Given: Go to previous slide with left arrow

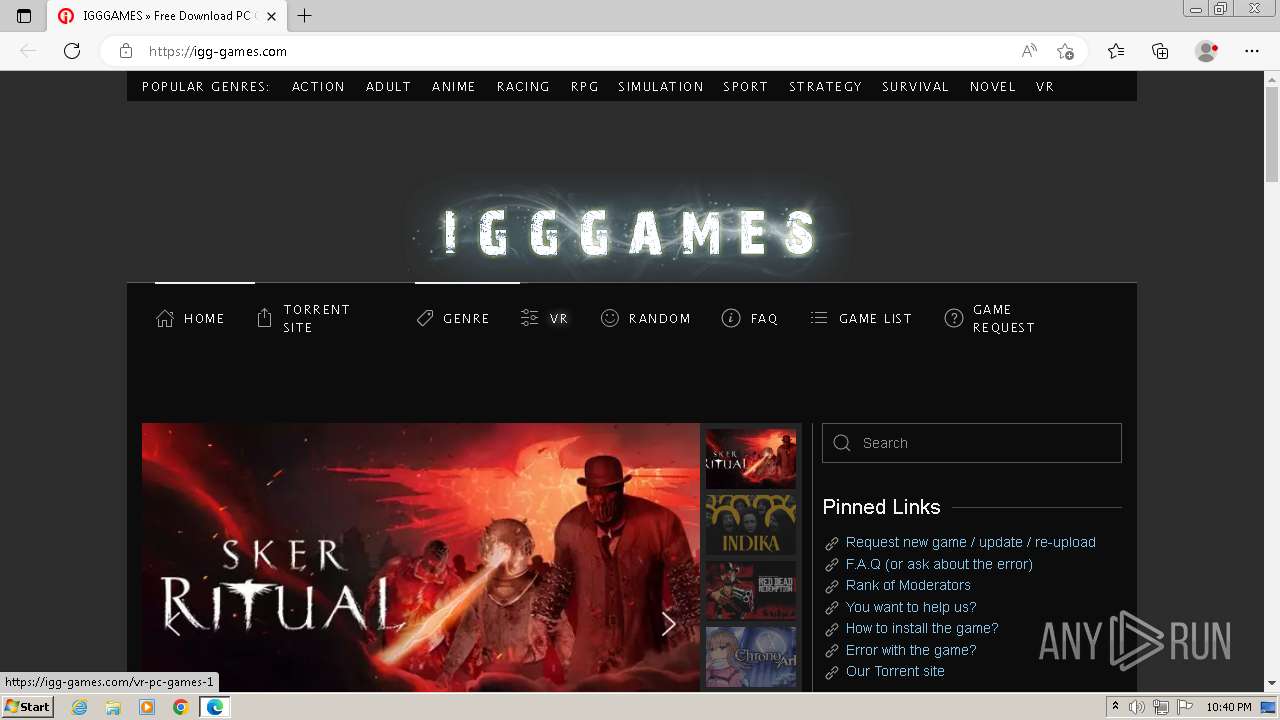Looking at the screenshot, I should click(x=173, y=624).
